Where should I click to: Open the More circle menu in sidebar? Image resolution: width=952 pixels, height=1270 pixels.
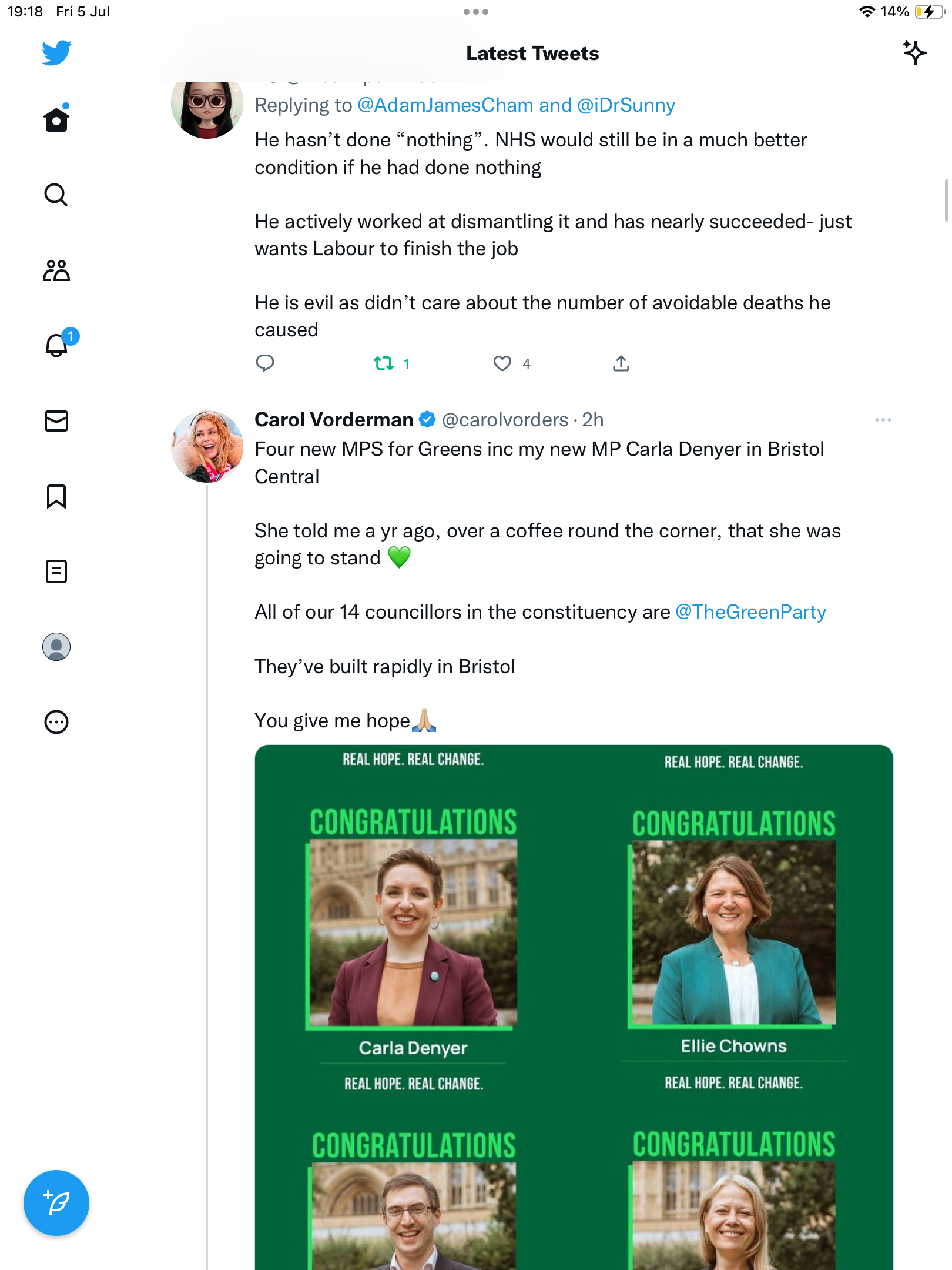[56, 722]
